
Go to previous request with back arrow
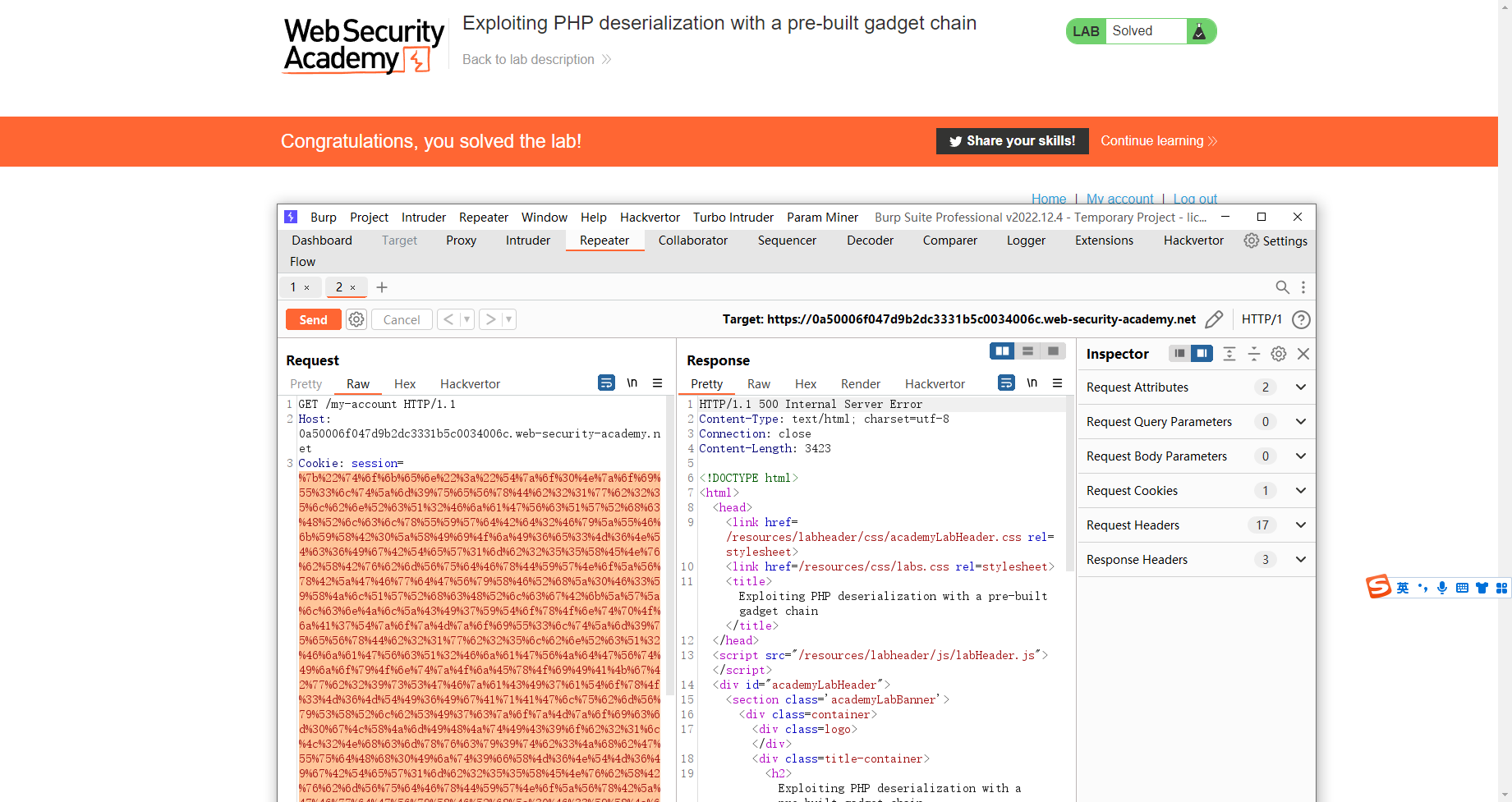click(448, 319)
